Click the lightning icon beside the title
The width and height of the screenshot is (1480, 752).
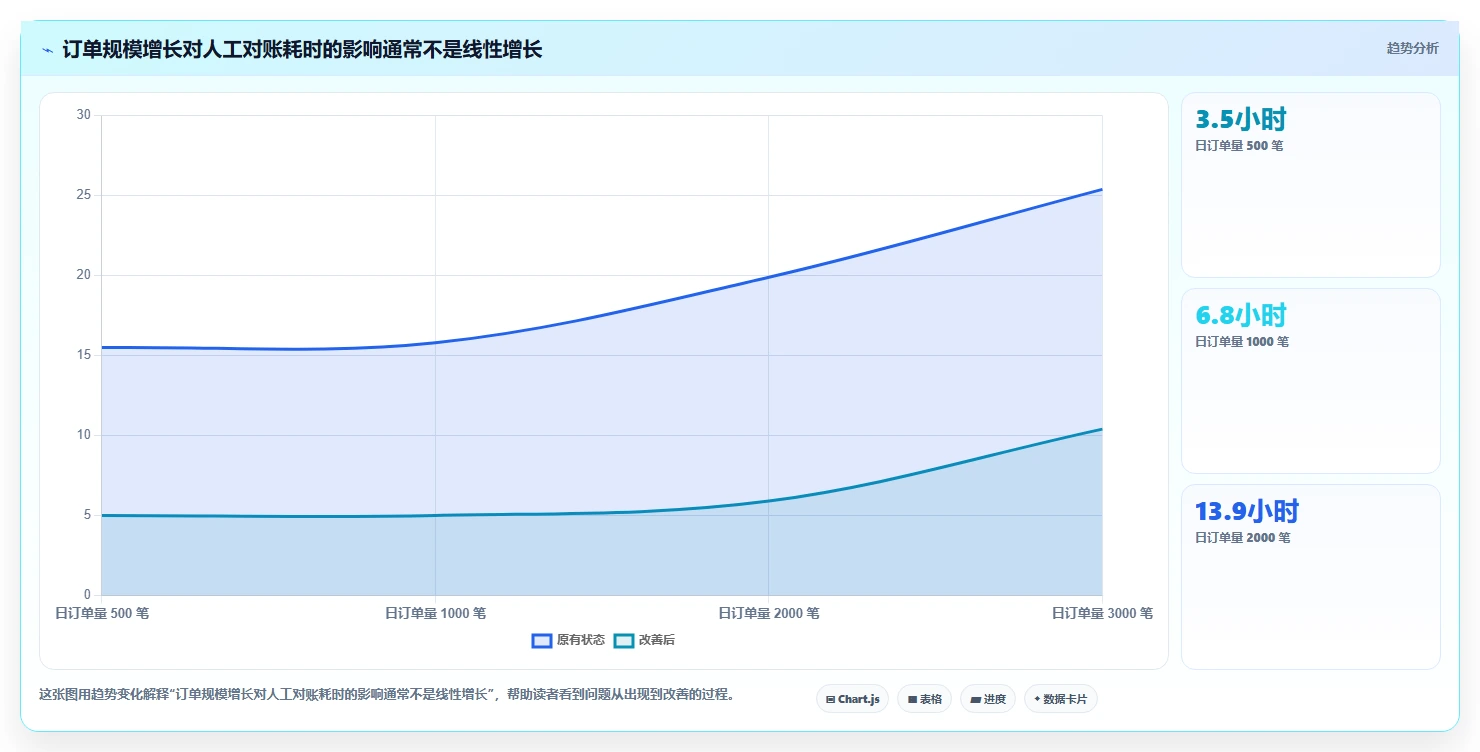coord(47,50)
